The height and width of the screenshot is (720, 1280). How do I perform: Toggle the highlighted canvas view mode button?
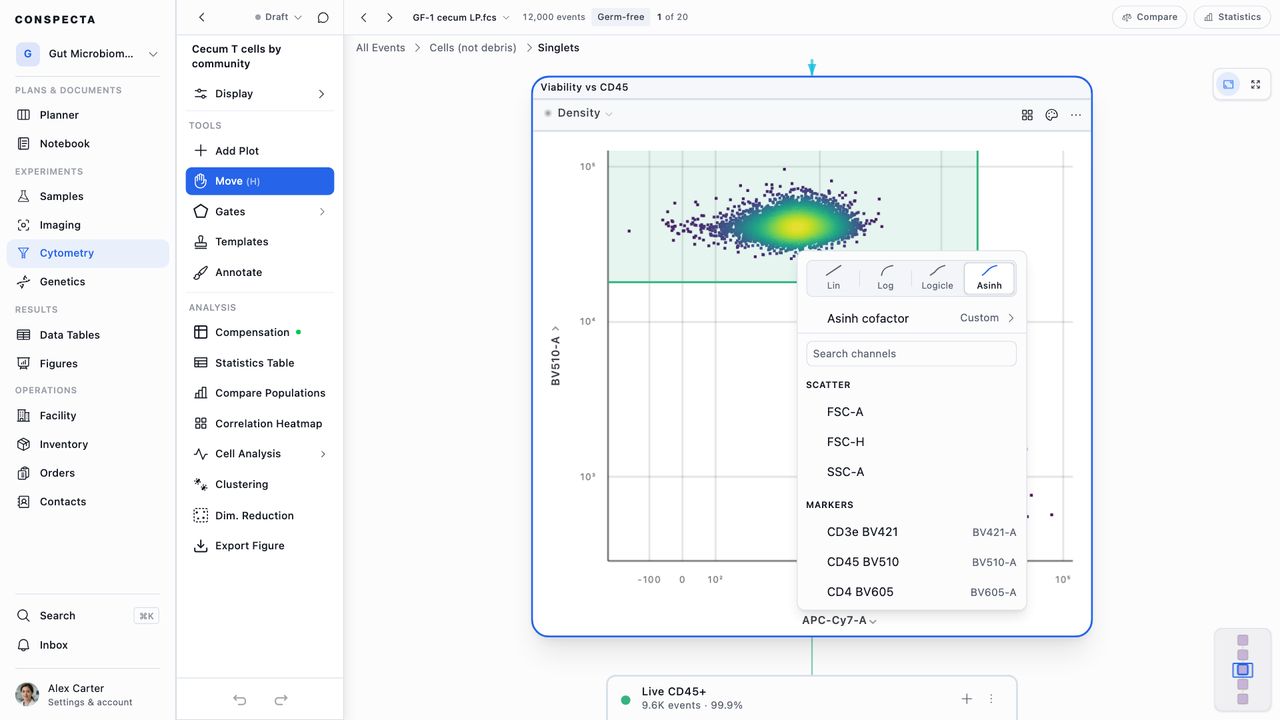pos(1229,85)
